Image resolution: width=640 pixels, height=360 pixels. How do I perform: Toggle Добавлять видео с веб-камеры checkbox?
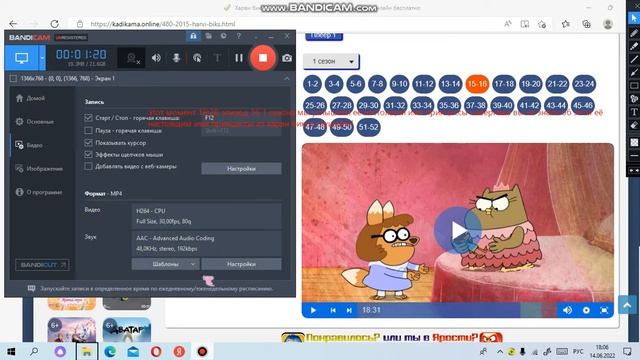click(x=88, y=167)
